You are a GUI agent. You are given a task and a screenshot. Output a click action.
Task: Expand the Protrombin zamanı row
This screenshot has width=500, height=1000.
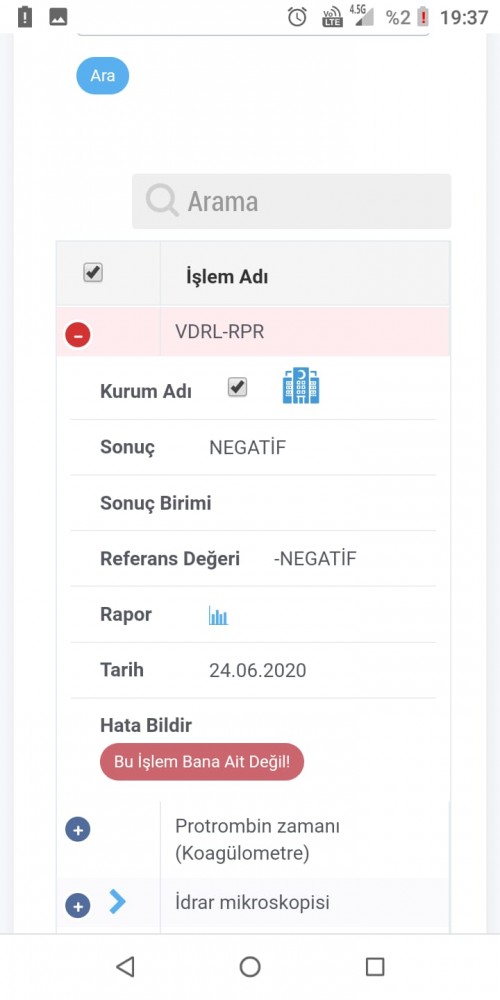click(x=78, y=830)
